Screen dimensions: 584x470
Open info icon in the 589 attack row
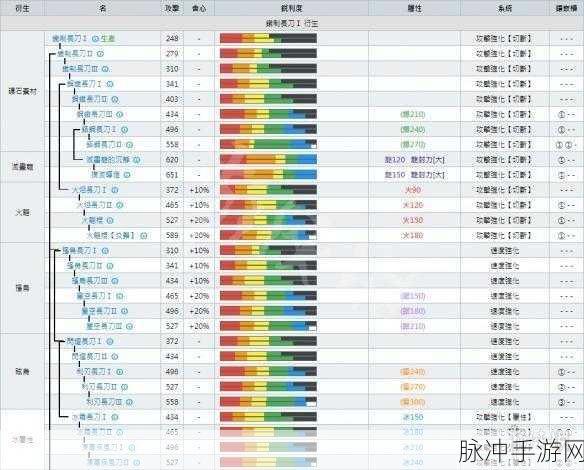click(144, 236)
